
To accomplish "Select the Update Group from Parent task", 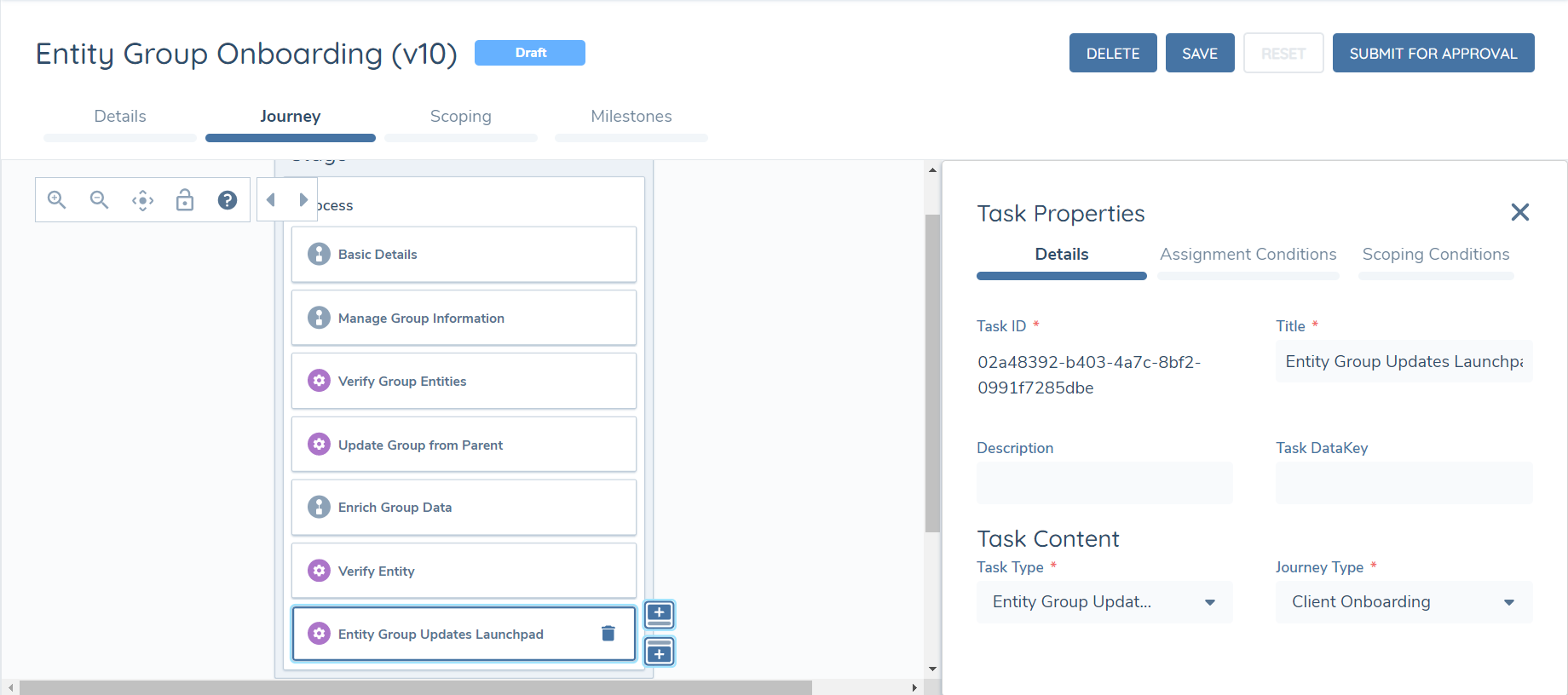I will (464, 445).
